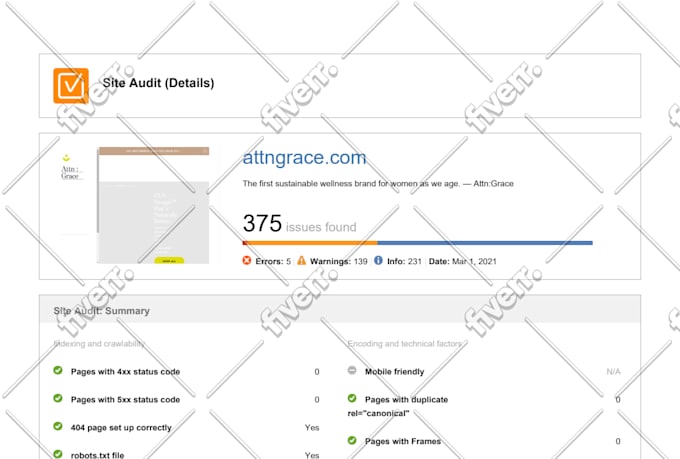Click the green check beside Pages with 5xx
Viewport: 680px width, 459px height.
tap(58, 398)
